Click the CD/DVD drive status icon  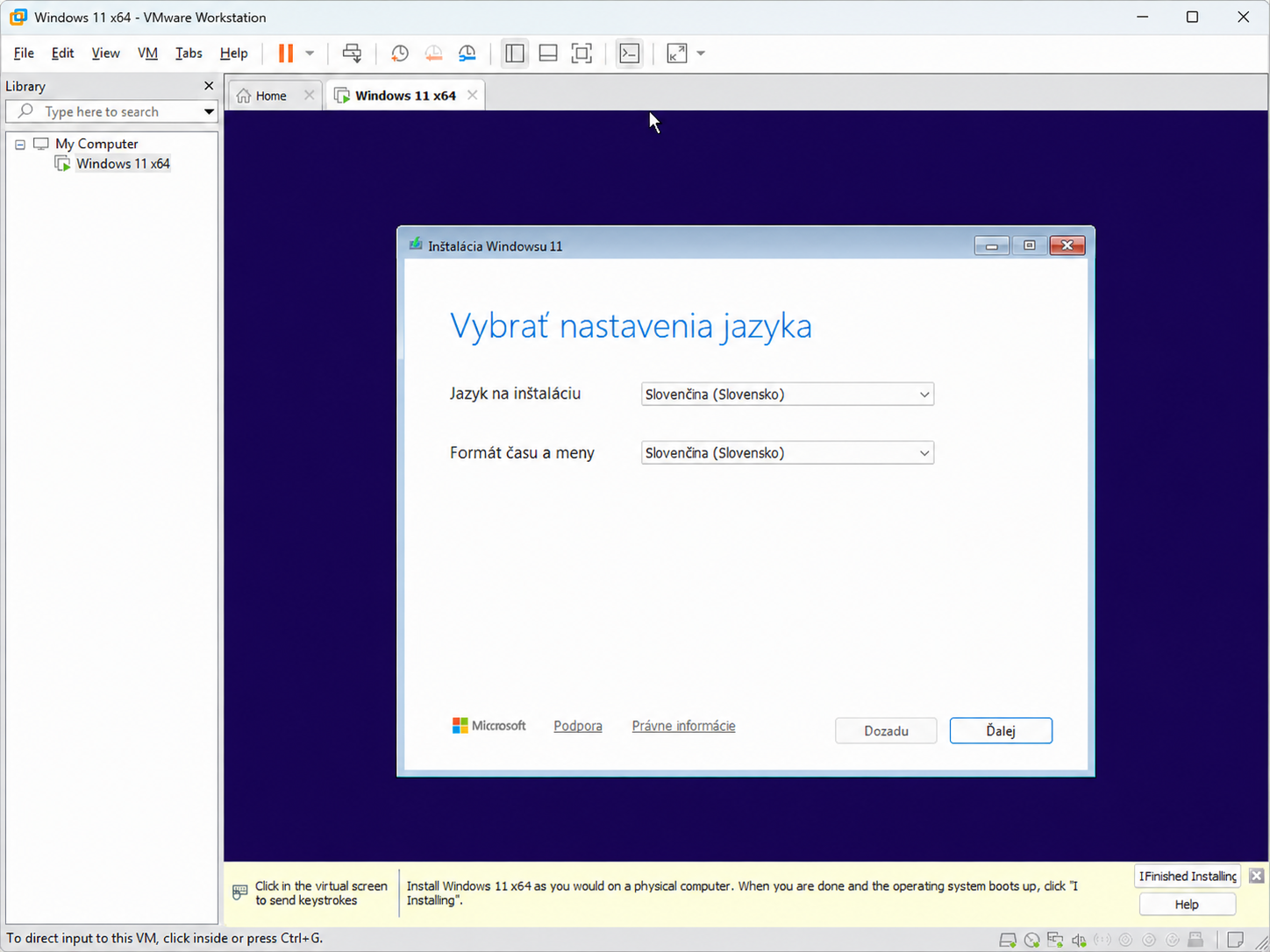[1031, 941]
